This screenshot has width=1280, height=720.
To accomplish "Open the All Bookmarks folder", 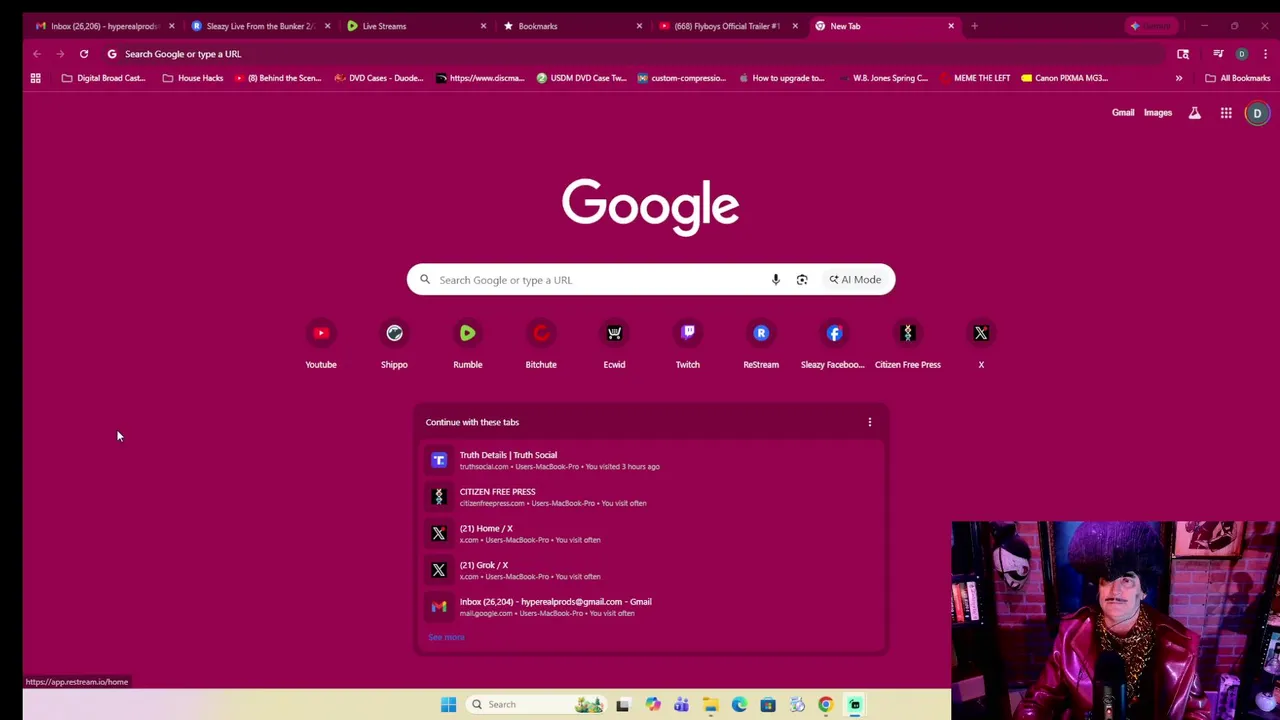I will click(1237, 78).
